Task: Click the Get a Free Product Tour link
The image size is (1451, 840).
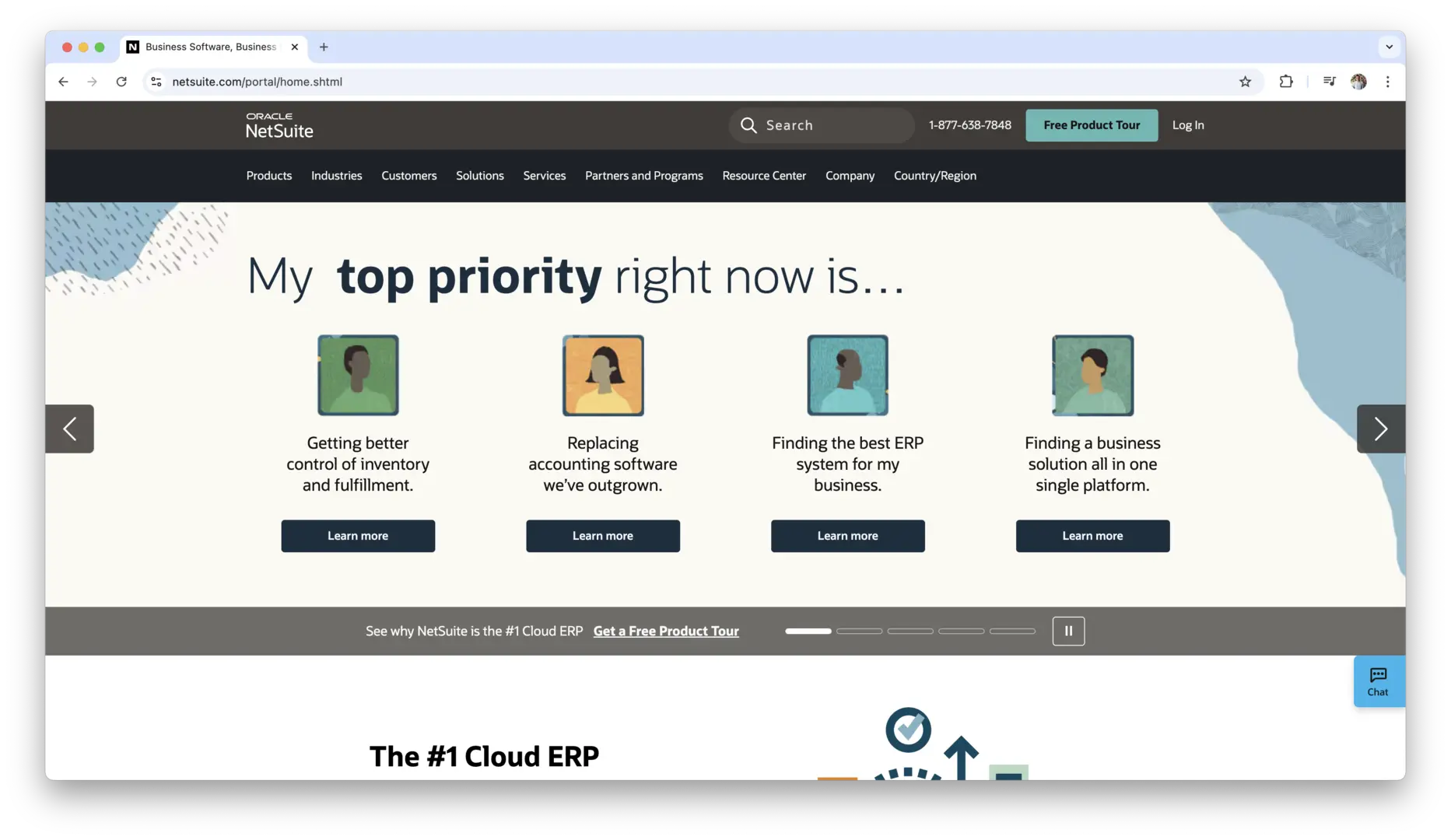Action: tap(666, 632)
